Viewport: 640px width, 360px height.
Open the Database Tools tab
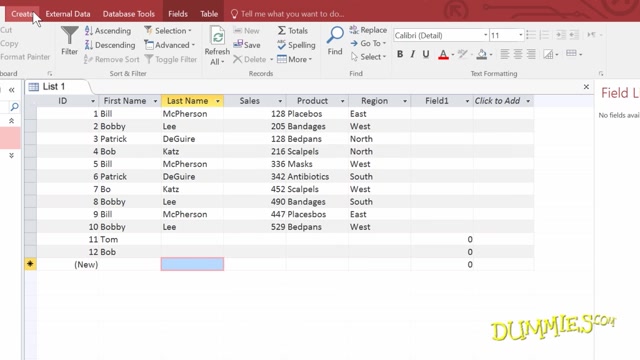[129, 14]
